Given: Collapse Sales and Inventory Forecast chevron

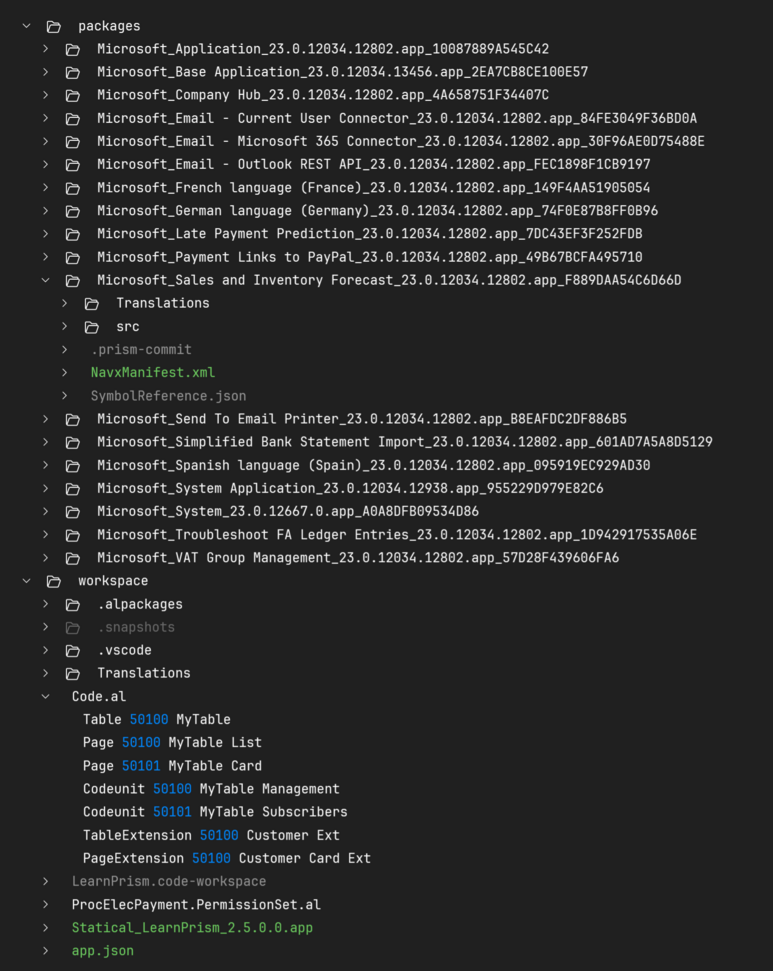Looking at the screenshot, I should tap(46, 280).
